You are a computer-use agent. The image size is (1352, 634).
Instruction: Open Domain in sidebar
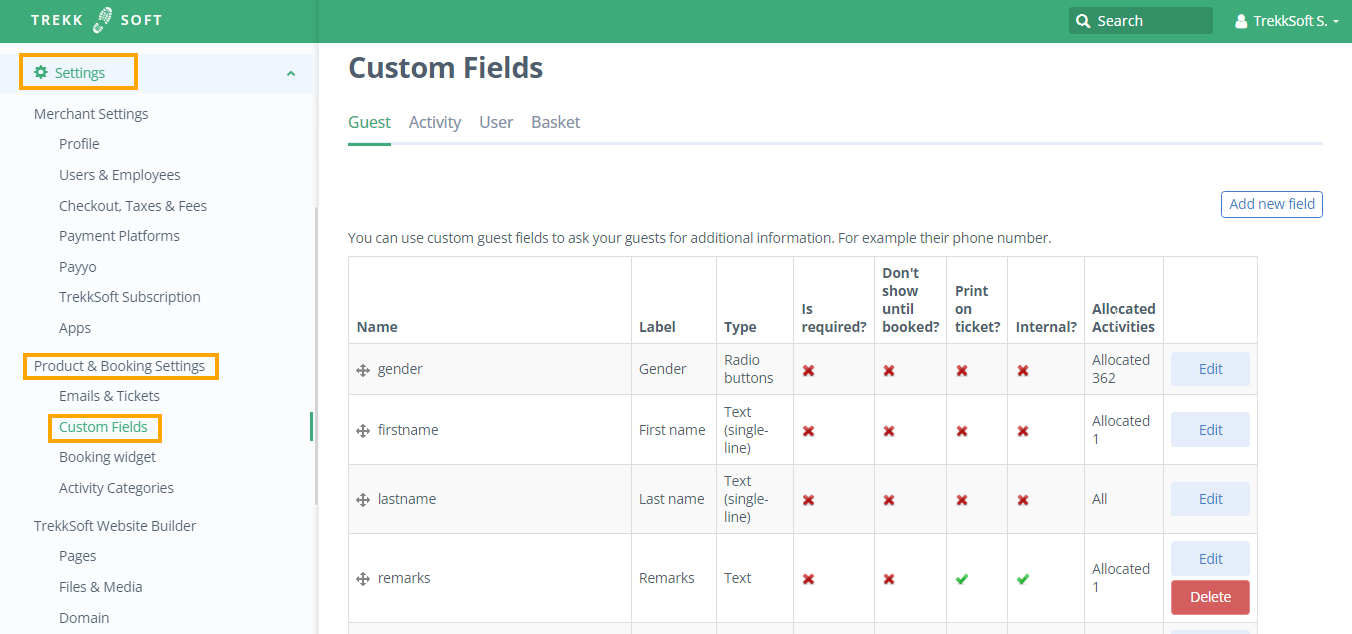pyautogui.click(x=84, y=618)
